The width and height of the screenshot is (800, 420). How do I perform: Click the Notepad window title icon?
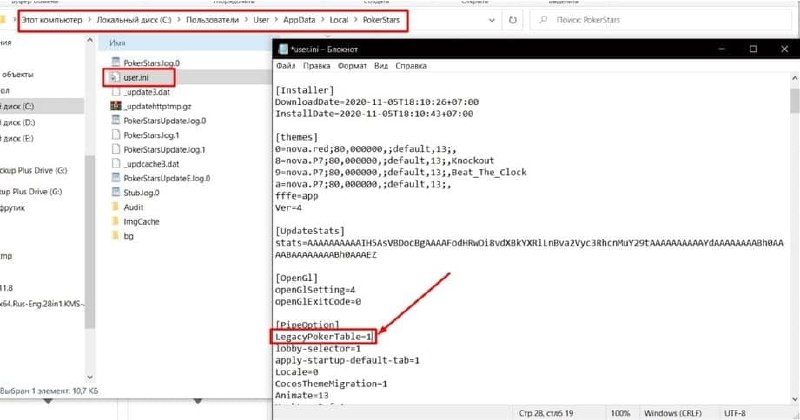coord(283,49)
